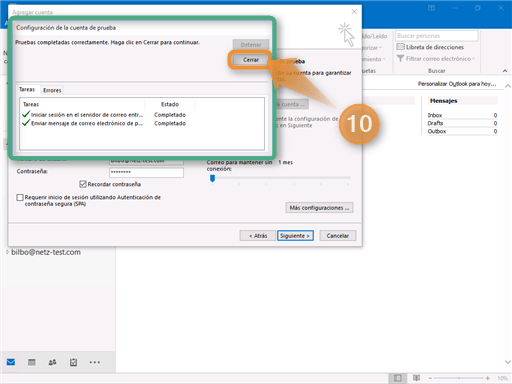Open the Tasks view icon
The height and width of the screenshot is (384, 512).
click(x=73, y=362)
